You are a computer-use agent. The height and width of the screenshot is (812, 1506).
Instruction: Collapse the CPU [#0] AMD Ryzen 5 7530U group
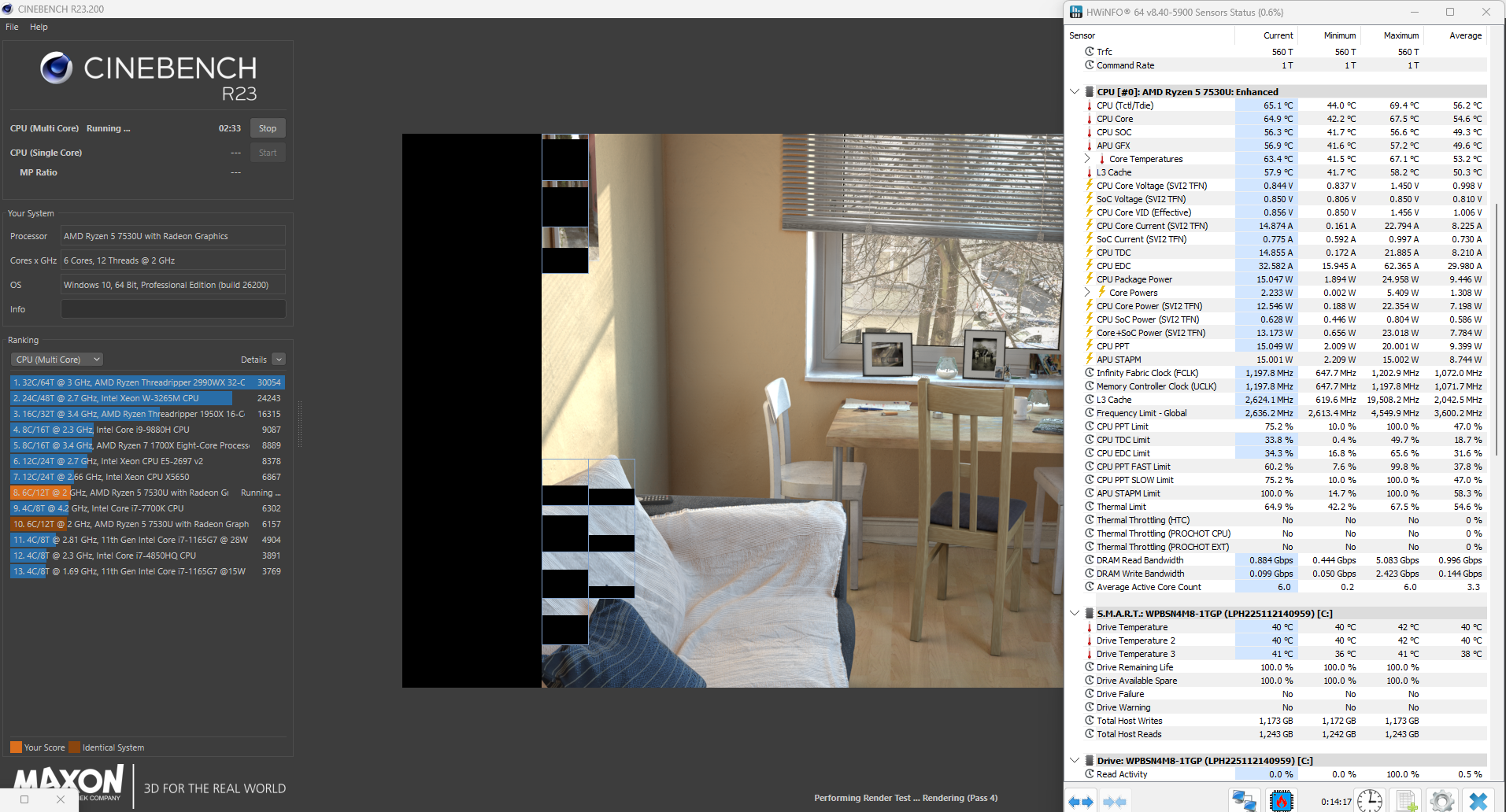[1075, 91]
